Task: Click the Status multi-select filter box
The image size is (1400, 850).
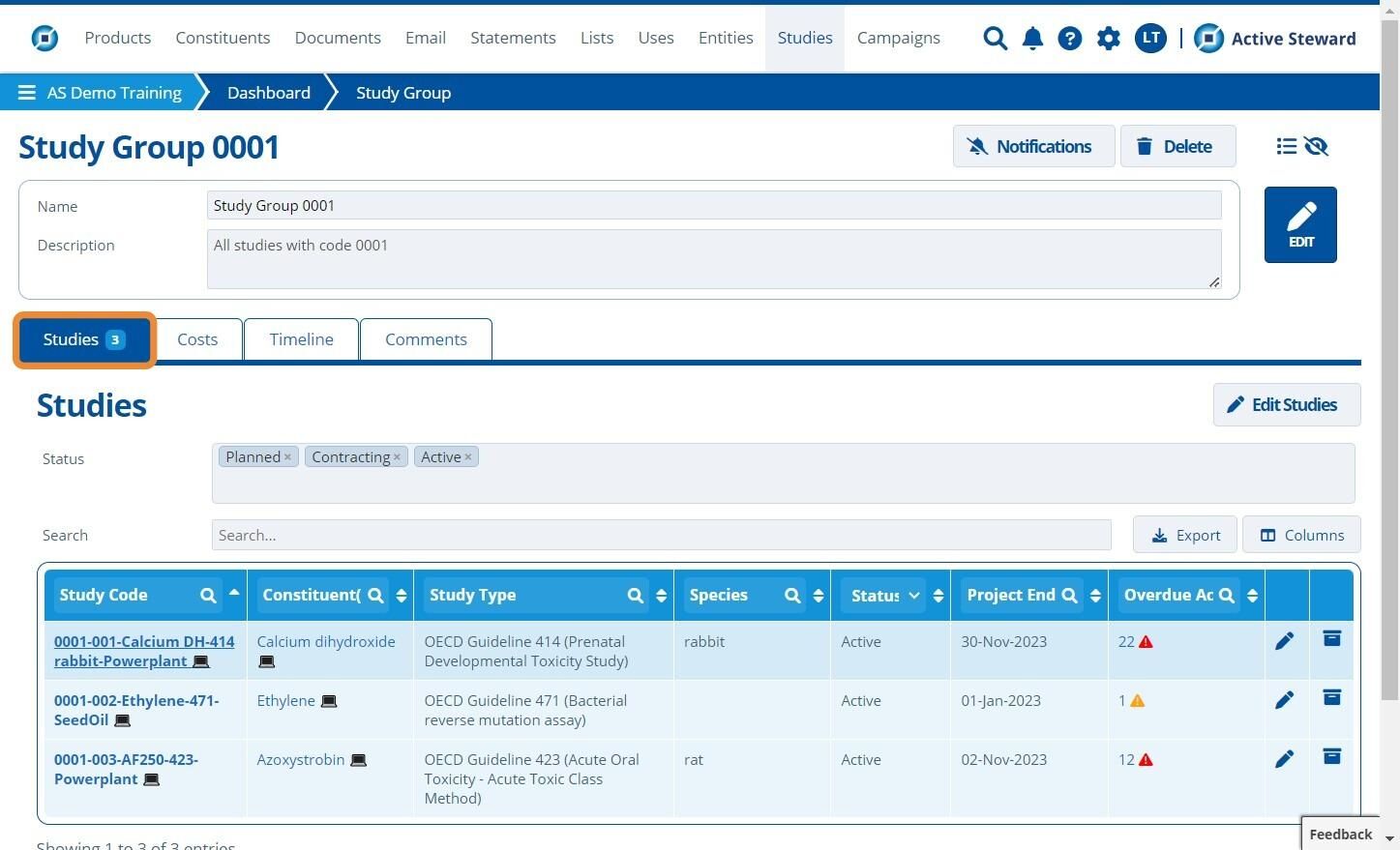Action: point(783,473)
